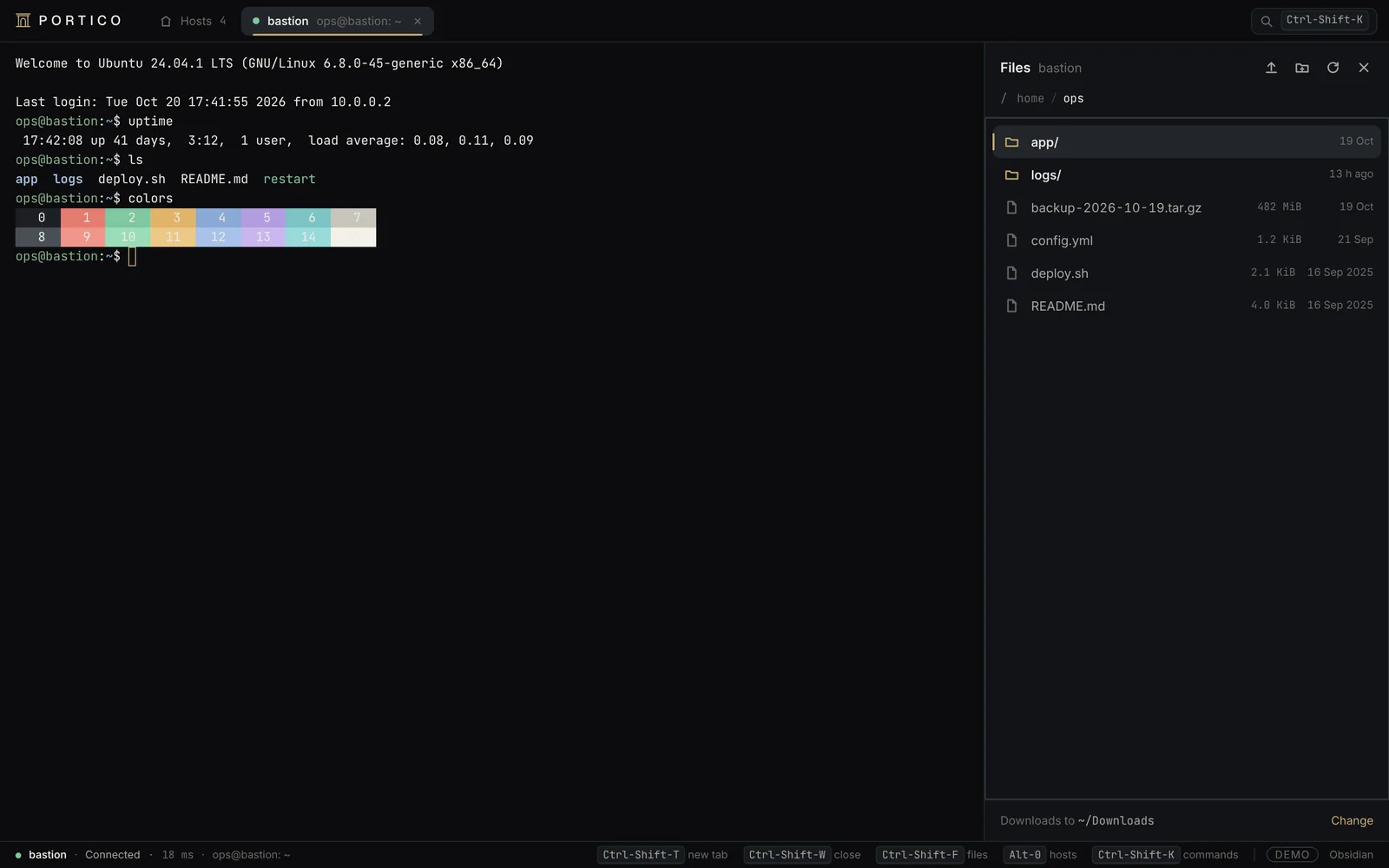Click the app/ folder icon

point(1011,141)
